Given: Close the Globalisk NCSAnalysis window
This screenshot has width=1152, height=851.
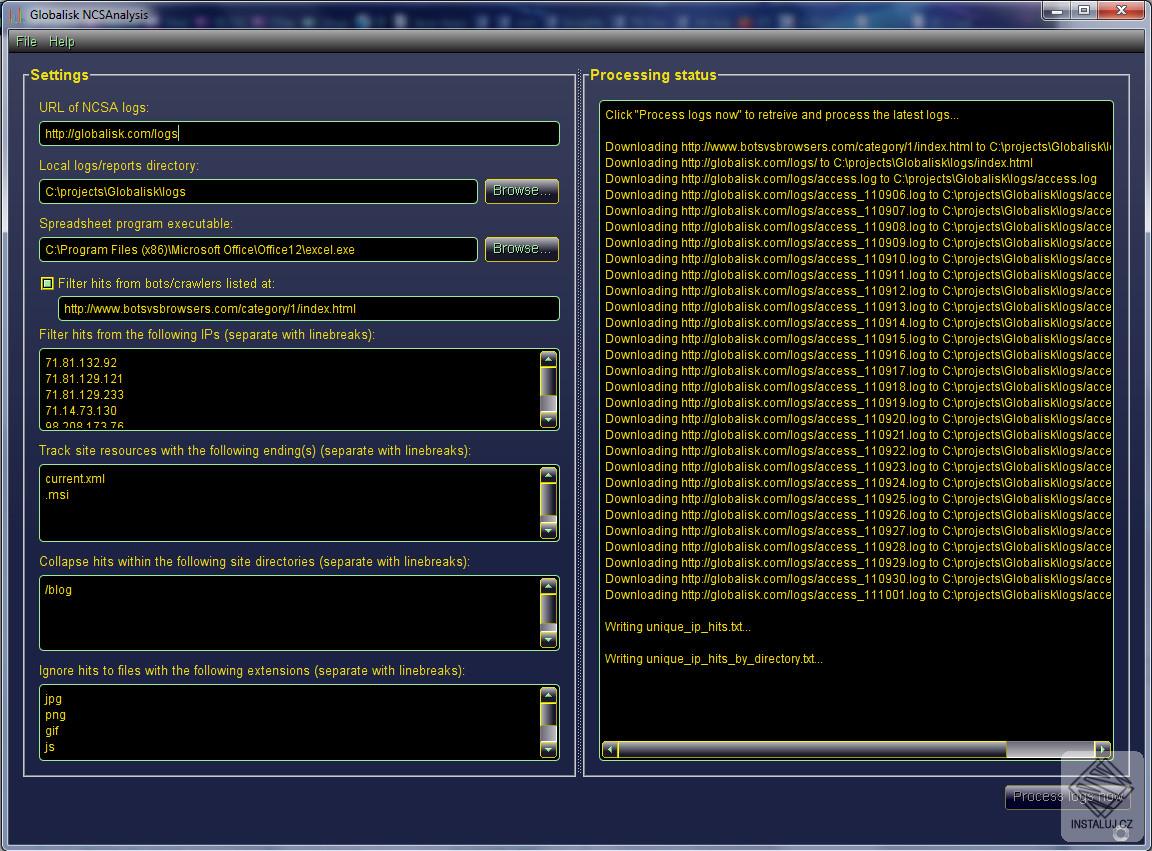Looking at the screenshot, I should coord(1122,11).
